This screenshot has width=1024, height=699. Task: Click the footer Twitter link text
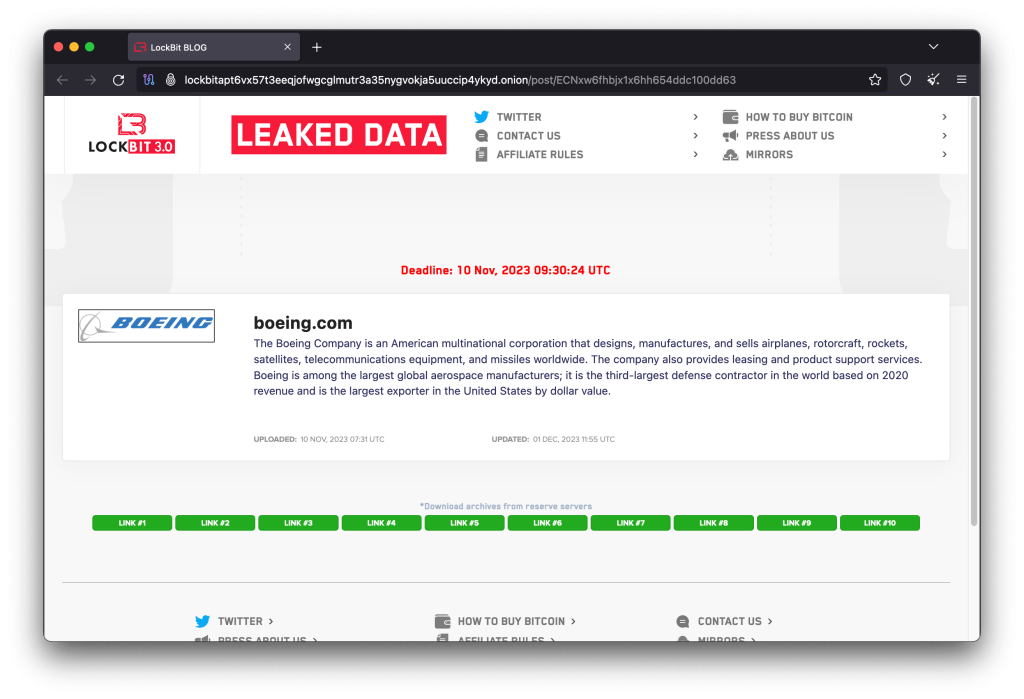(x=240, y=621)
